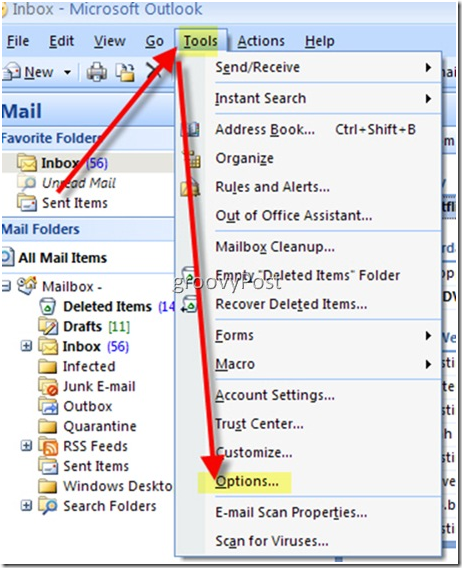Open Sent Items in Favorite Folders

pyautogui.click(x=75, y=203)
